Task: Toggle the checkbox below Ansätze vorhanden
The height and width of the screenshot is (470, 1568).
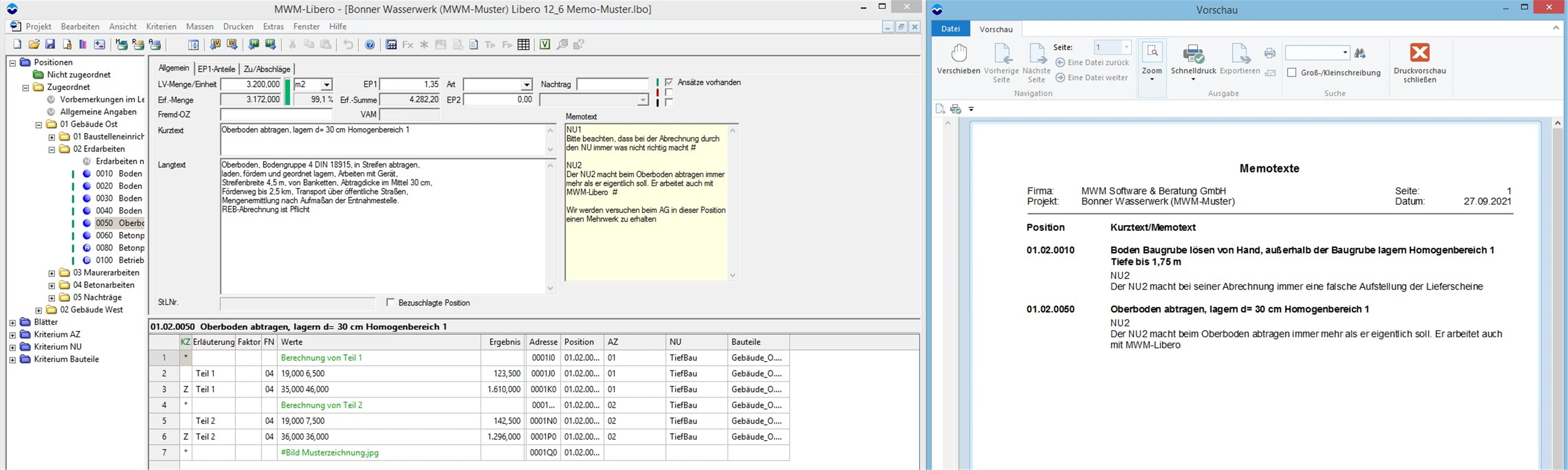Action: click(x=669, y=92)
